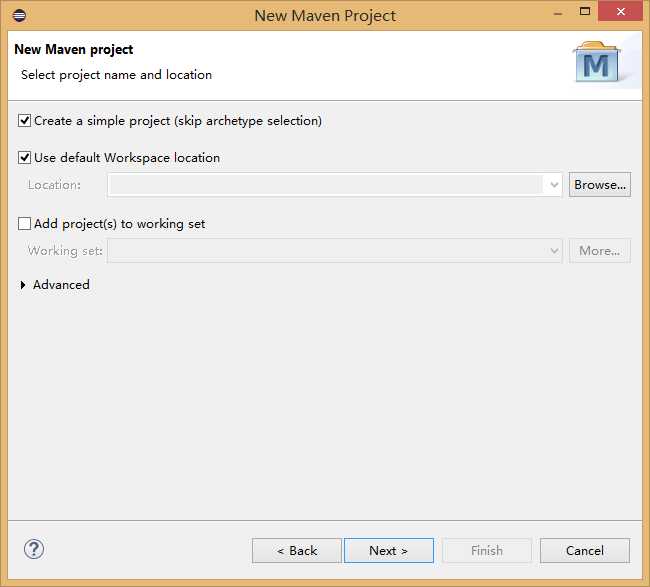The image size is (650, 587).
Task: Click the More... button
Action: coord(599,251)
